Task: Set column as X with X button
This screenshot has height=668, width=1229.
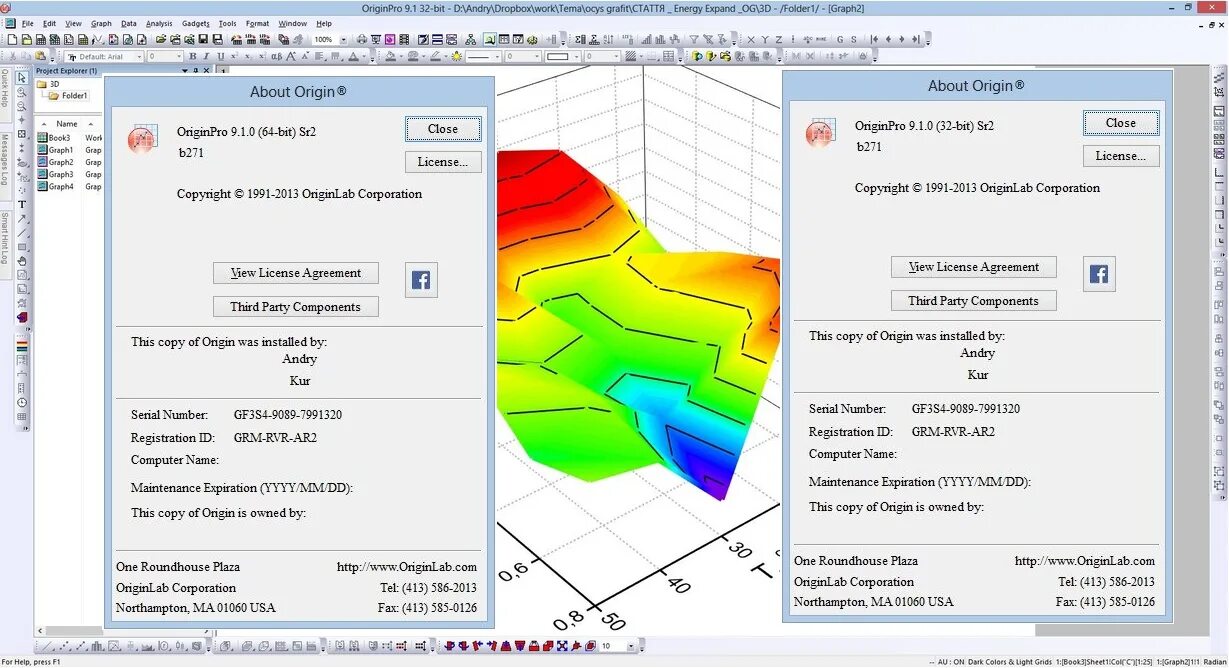Action: pyautogui.click(x=751, y=39)
